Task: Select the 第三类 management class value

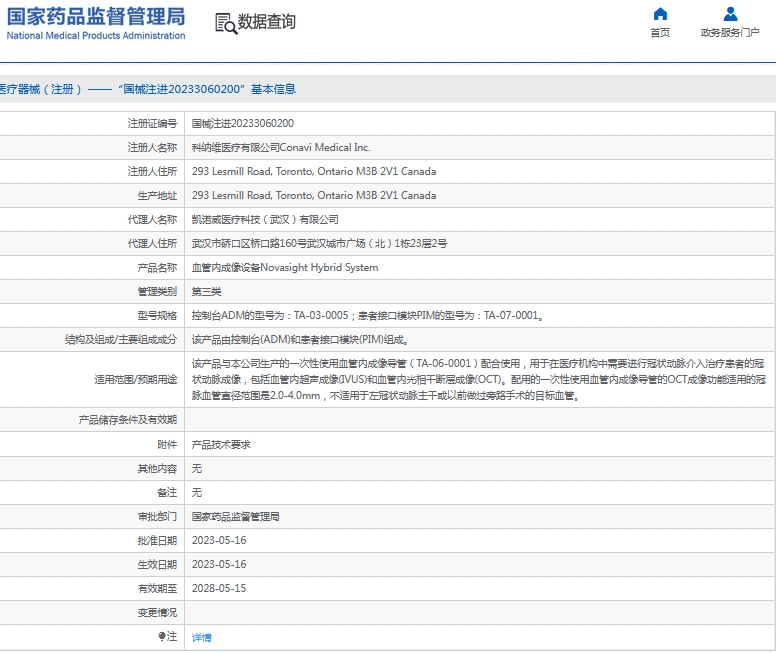Action: (x=206, y=292)
